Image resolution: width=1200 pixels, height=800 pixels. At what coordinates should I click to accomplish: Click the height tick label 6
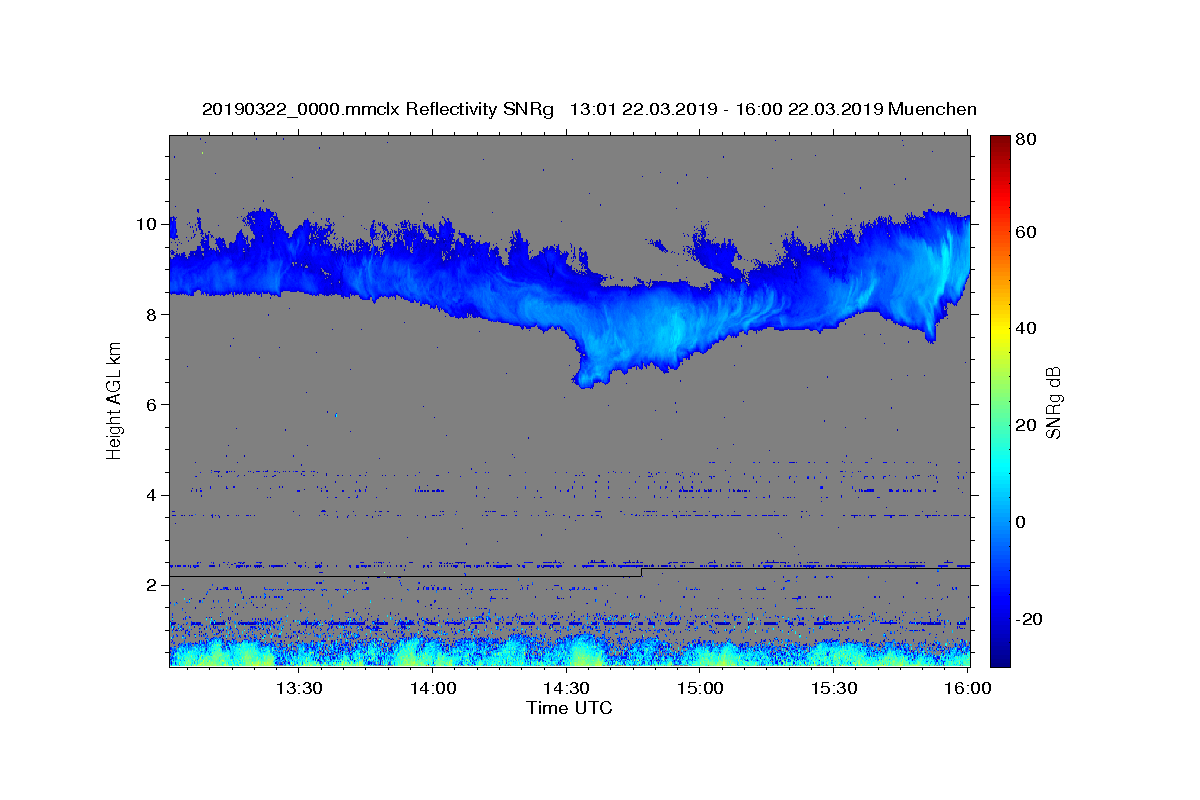151,404
